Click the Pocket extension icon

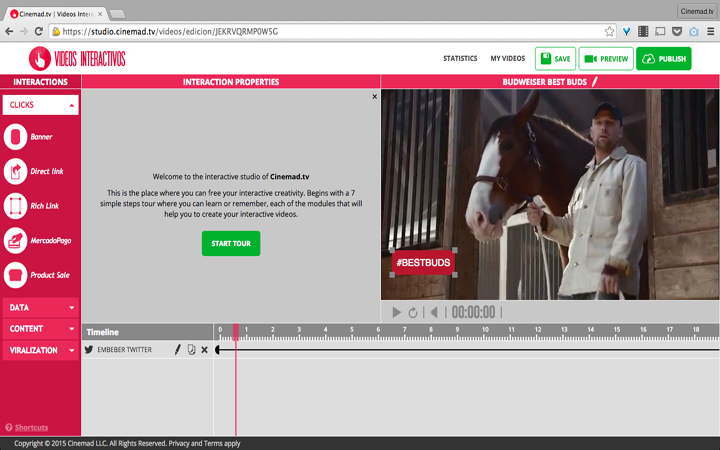point(677,31)
